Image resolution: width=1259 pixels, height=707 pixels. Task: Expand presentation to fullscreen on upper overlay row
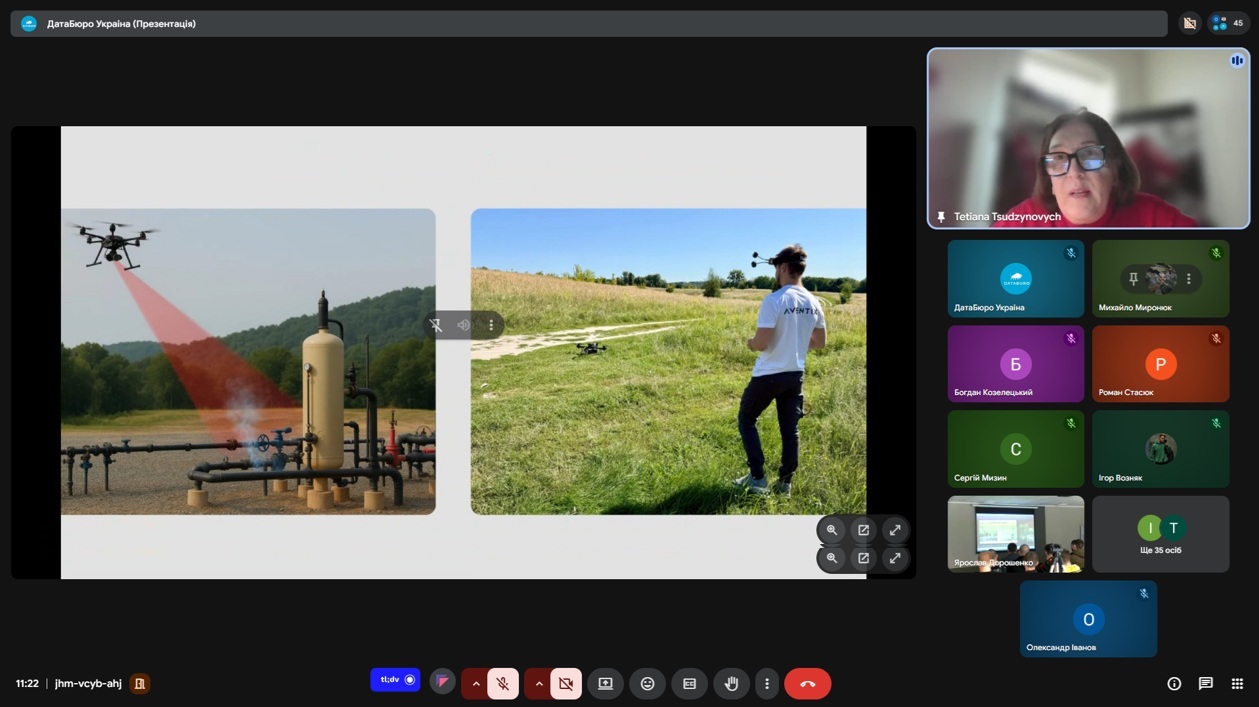pos(895,530)
